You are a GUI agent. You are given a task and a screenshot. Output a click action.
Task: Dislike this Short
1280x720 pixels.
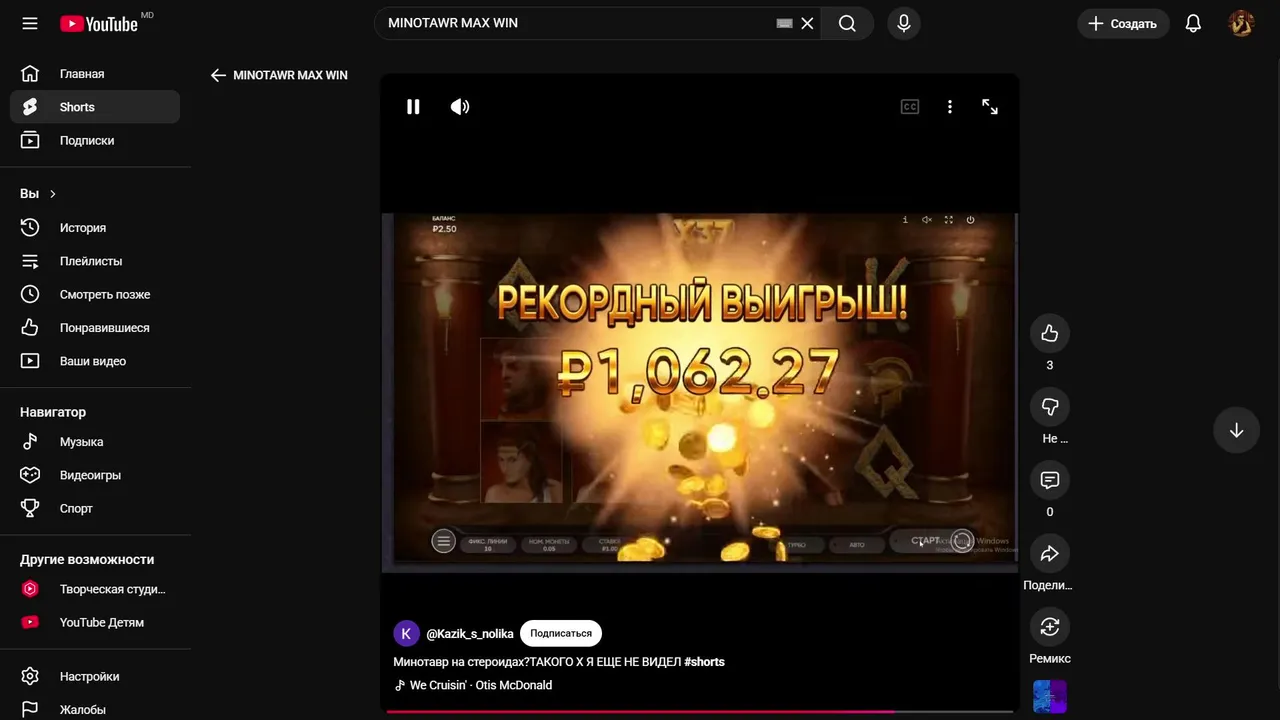tap(1049, 406)
